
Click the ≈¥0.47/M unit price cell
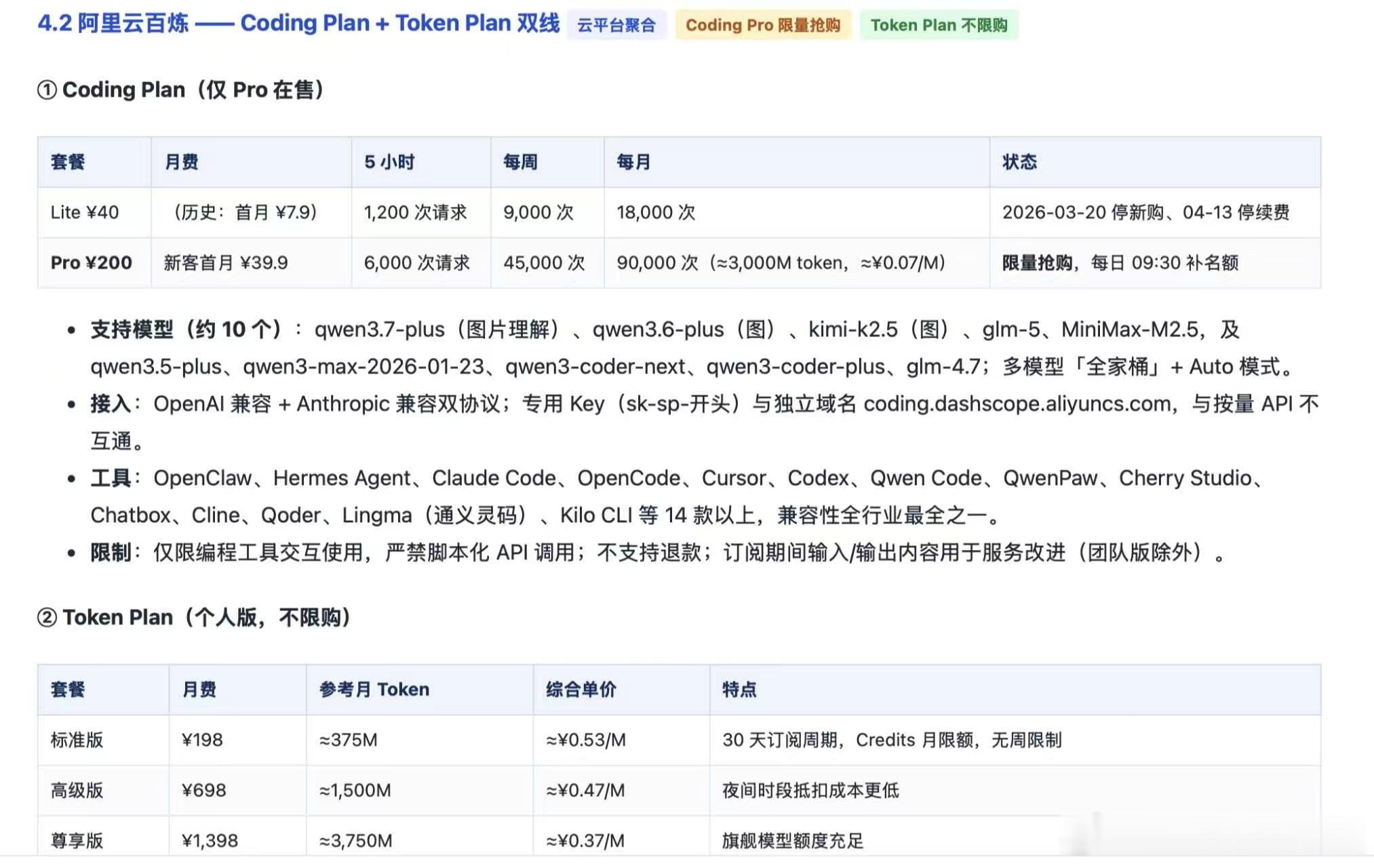(621, 790)
